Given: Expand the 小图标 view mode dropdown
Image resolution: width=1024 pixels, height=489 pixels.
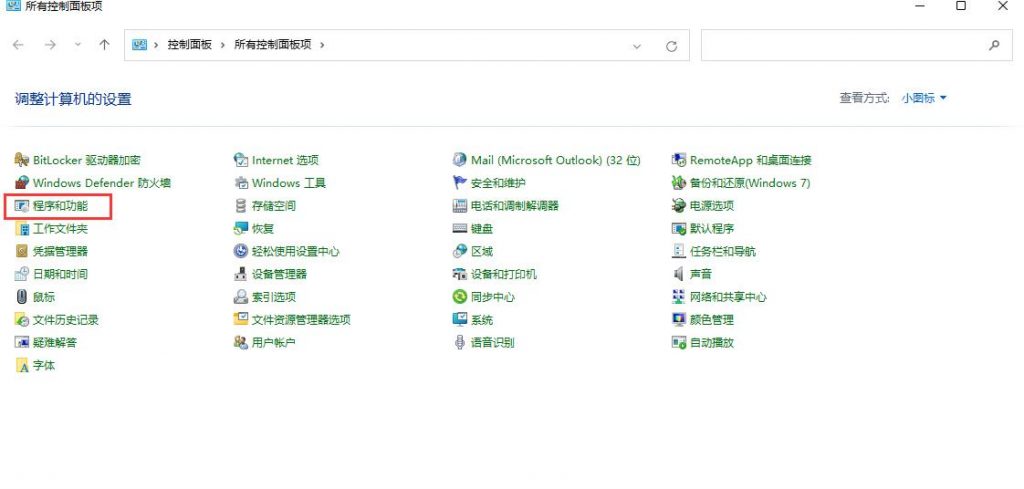Looking at the screenshot, I should pos(943,98).
